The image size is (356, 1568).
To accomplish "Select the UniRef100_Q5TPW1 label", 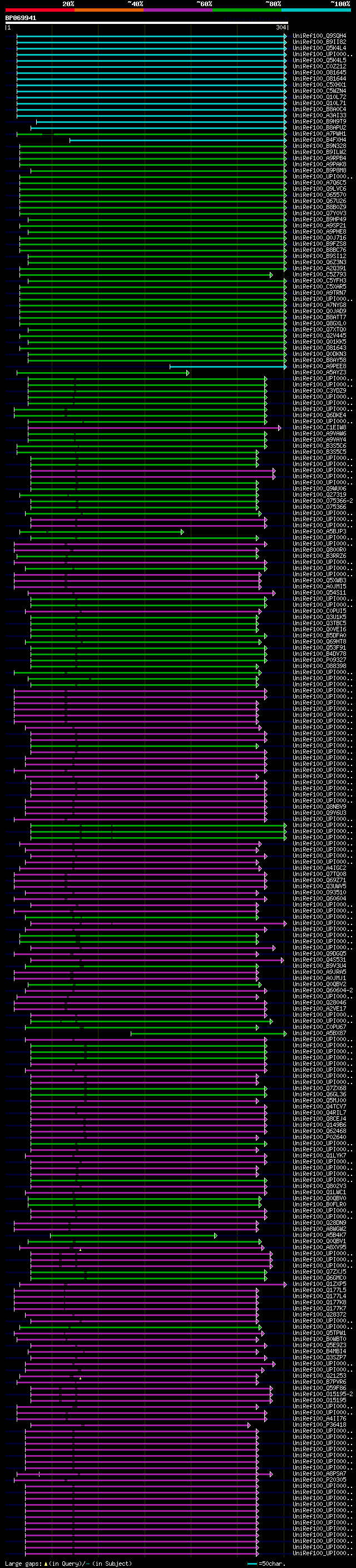I will coord(319,1332).
